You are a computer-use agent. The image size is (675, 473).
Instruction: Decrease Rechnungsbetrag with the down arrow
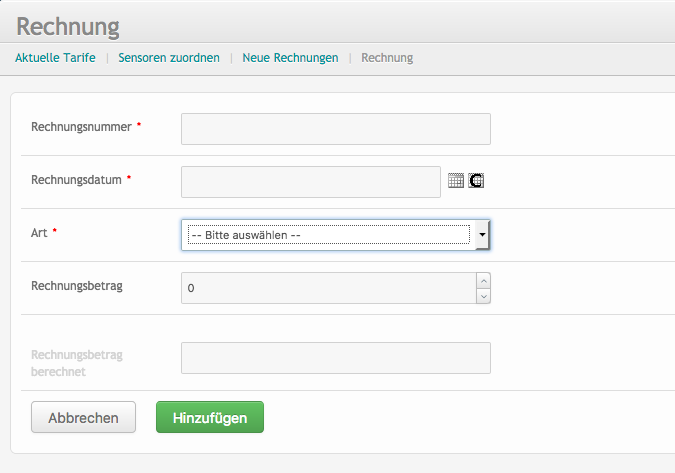(x=484, y=295)
